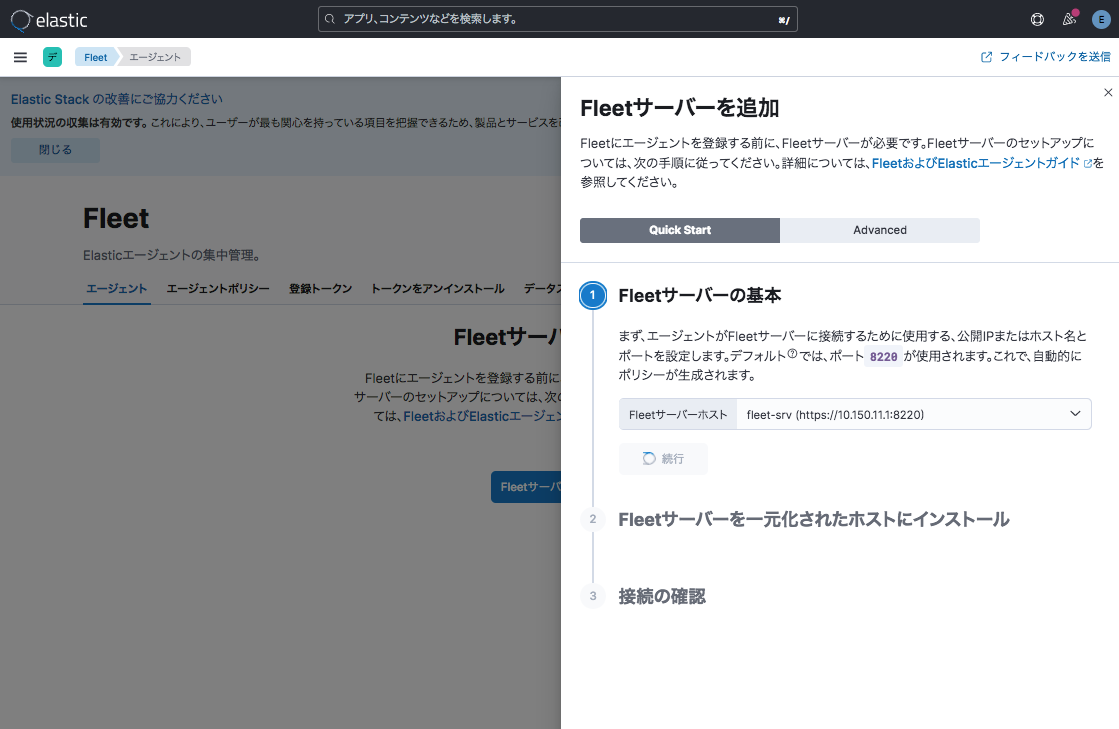Click the step 1 circle indicator
This screenshot has height=729, width=1119.
pyautogui.click(x=592, y=296)
